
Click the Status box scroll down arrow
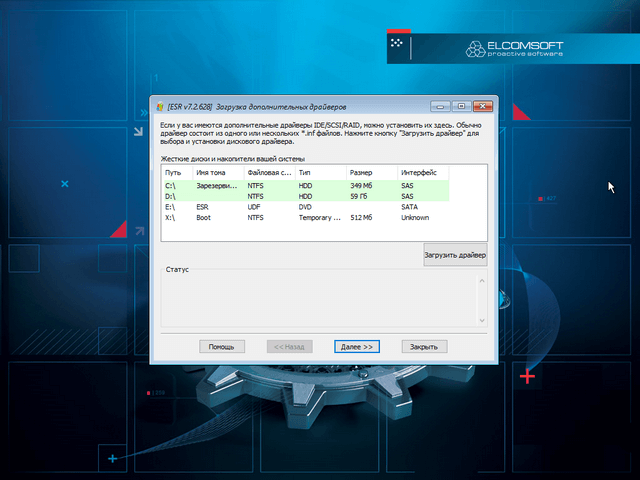[x=481, y=319]
